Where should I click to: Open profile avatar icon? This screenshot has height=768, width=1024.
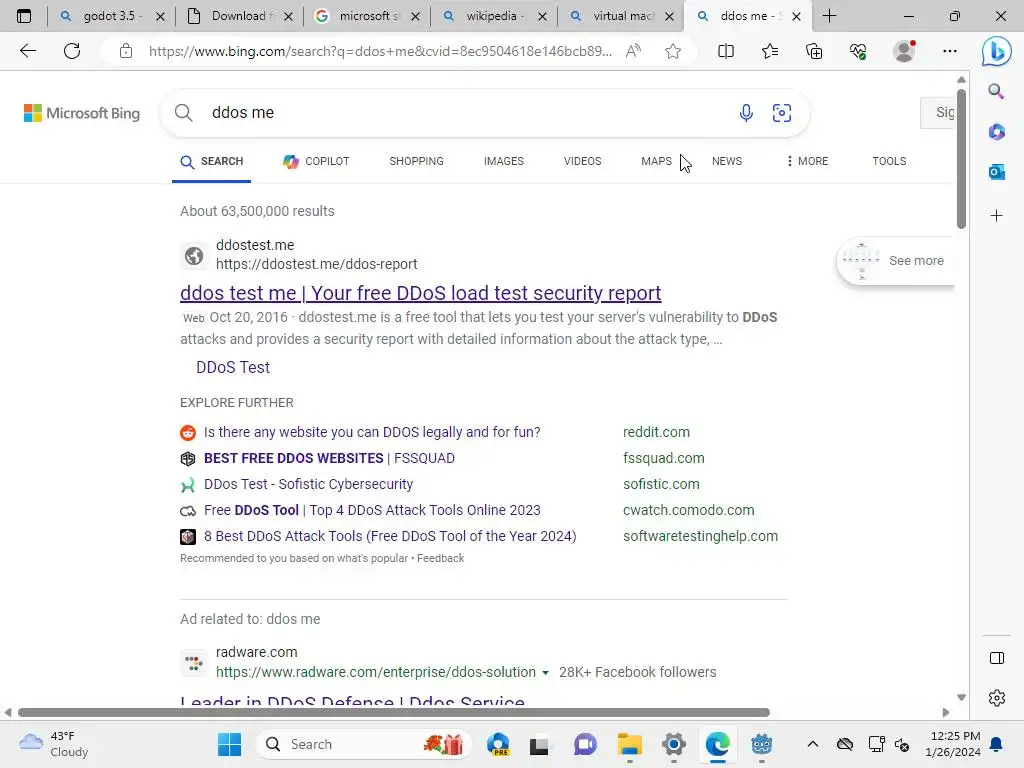(904, 51)
